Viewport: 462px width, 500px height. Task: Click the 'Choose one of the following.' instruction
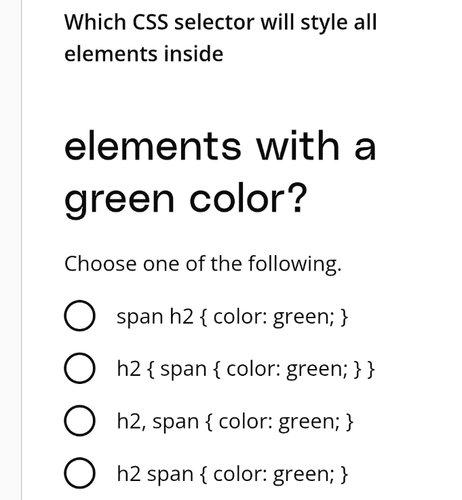pyautogui.click(x=203, y=264)
